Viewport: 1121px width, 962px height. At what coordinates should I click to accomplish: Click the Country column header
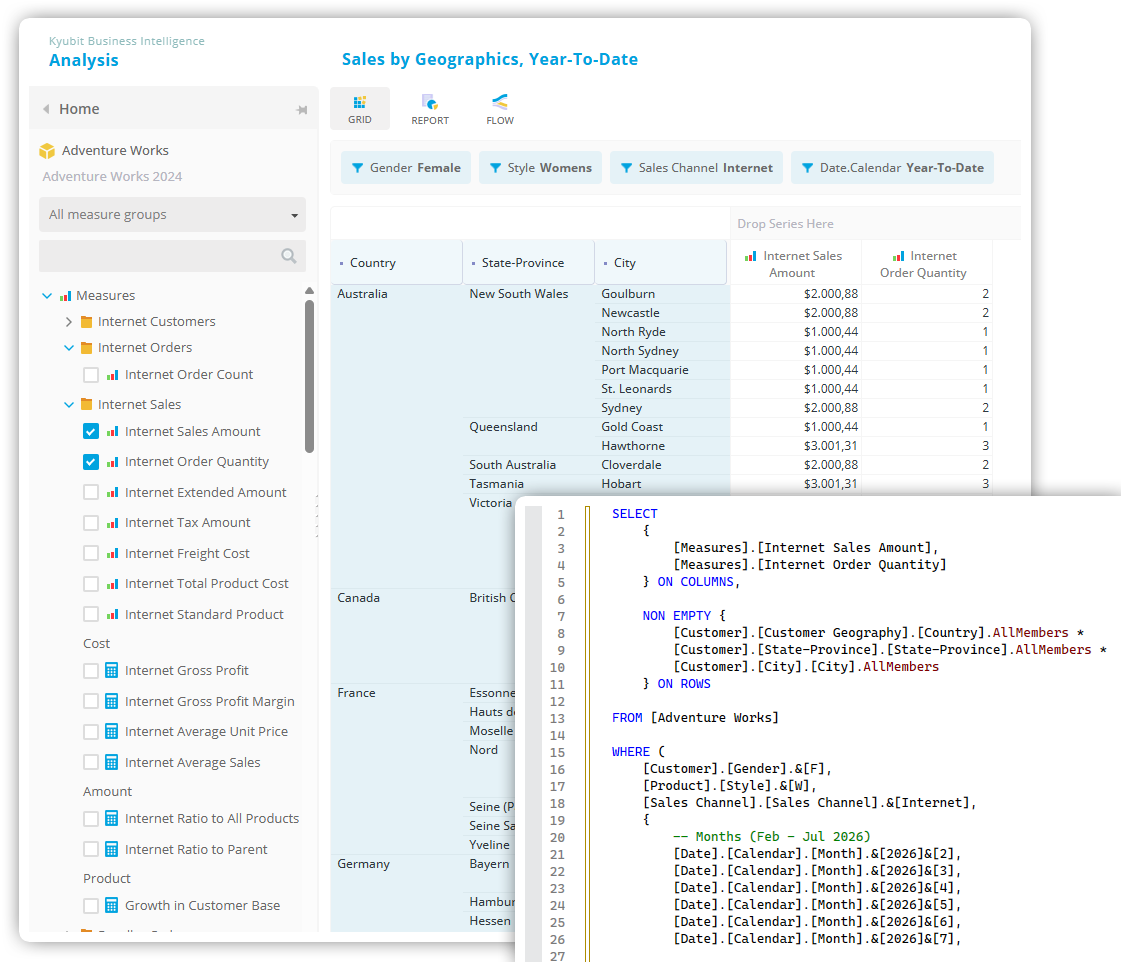(397, 262)
